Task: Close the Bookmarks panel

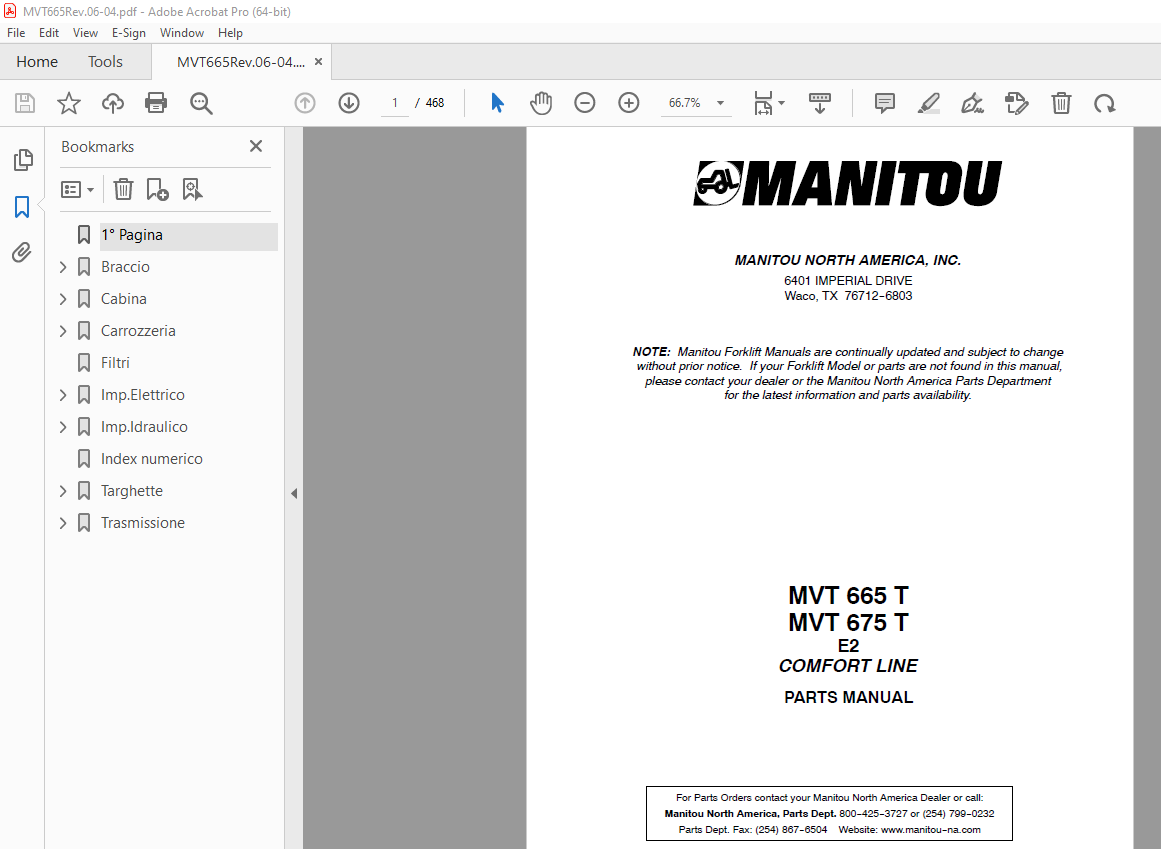Action: point(256,147)
